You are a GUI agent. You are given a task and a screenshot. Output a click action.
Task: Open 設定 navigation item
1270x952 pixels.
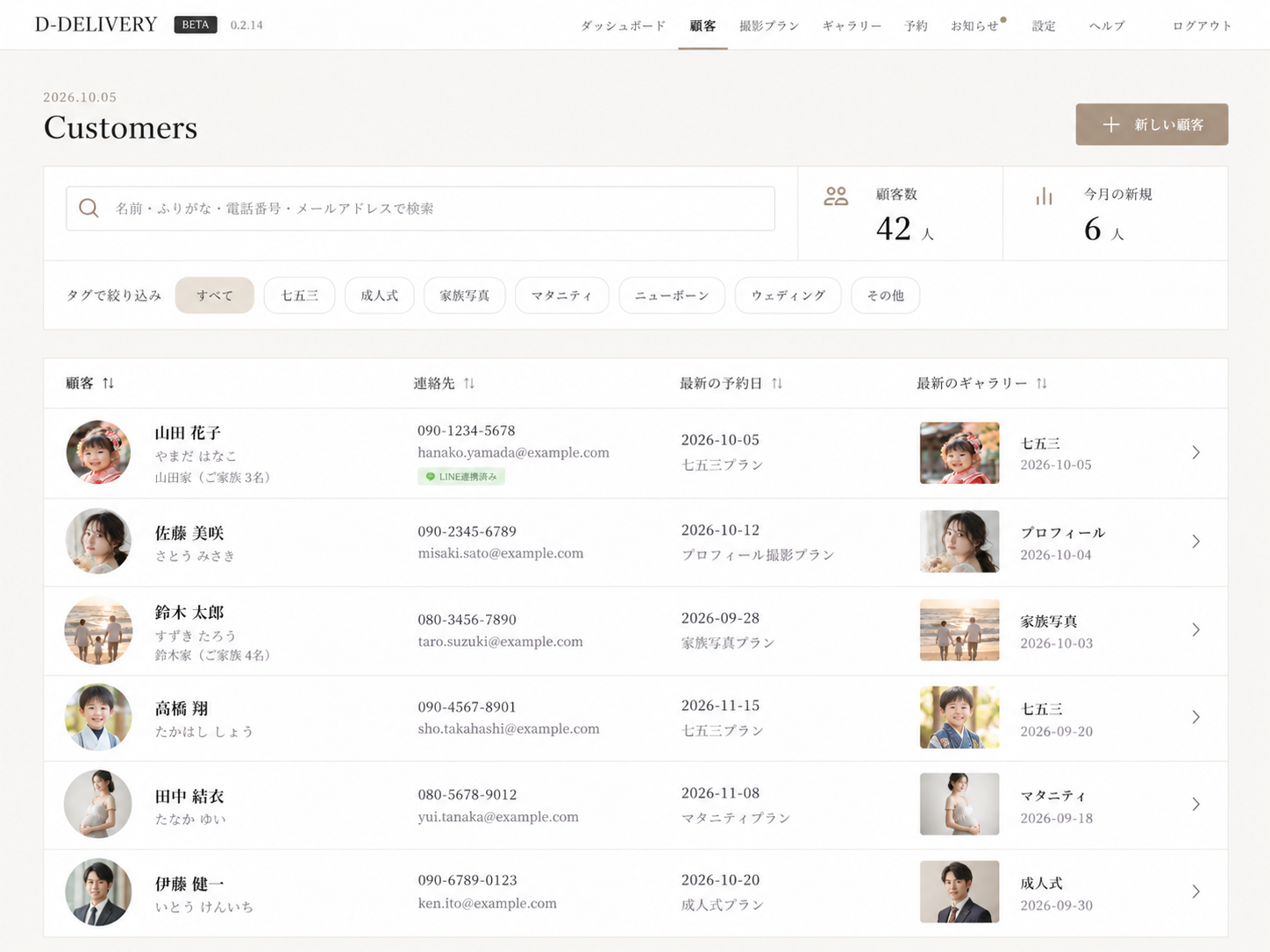tap(1044, 25)
